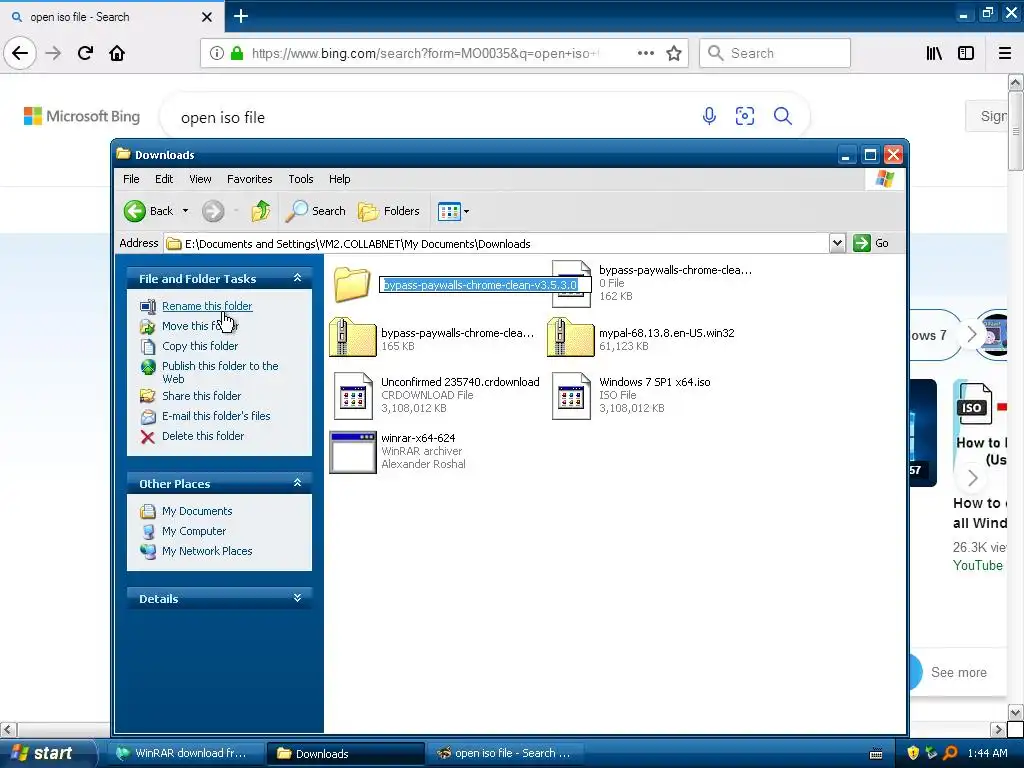Open the browser hamburger menu
The height and width of the screenshot is (768, 1024).
click(x=1005, y=53)
